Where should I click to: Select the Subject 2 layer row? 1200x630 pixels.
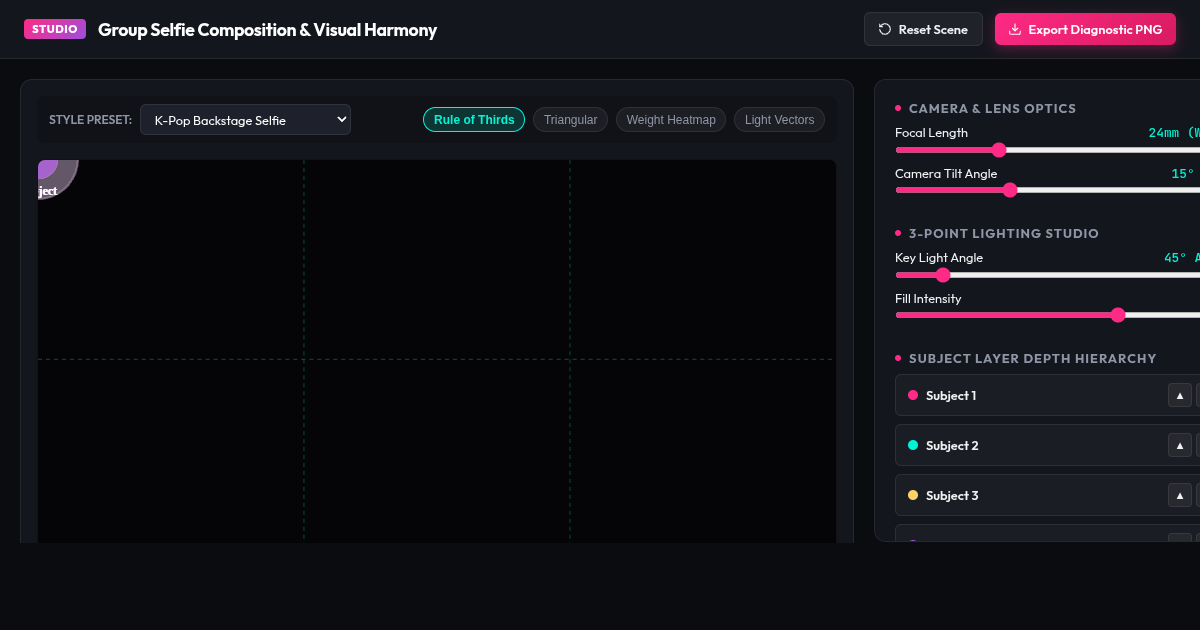(1047, 445)
